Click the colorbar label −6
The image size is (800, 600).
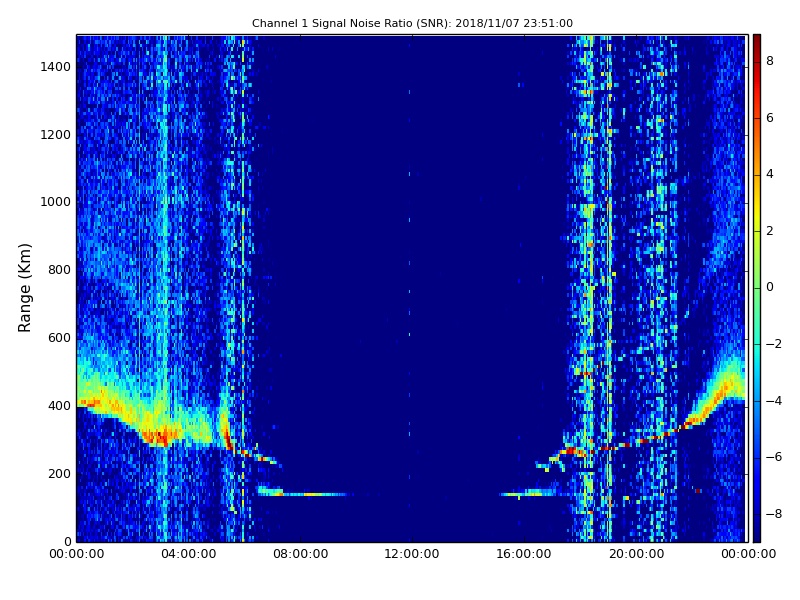point(774,457)
